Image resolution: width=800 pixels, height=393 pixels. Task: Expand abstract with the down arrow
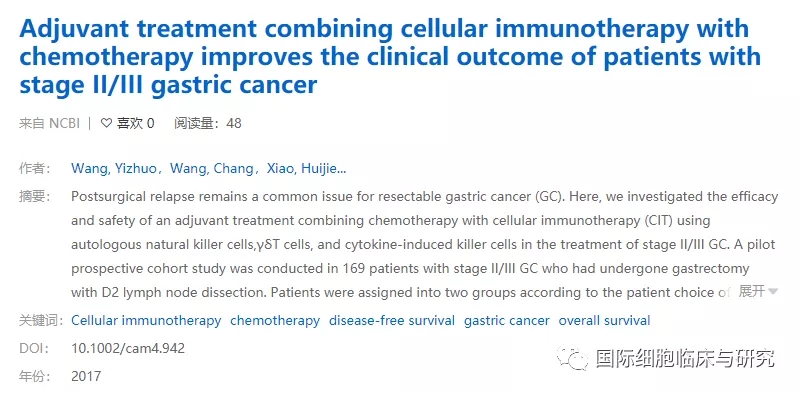pyautogui.click(x=773, y=291)
